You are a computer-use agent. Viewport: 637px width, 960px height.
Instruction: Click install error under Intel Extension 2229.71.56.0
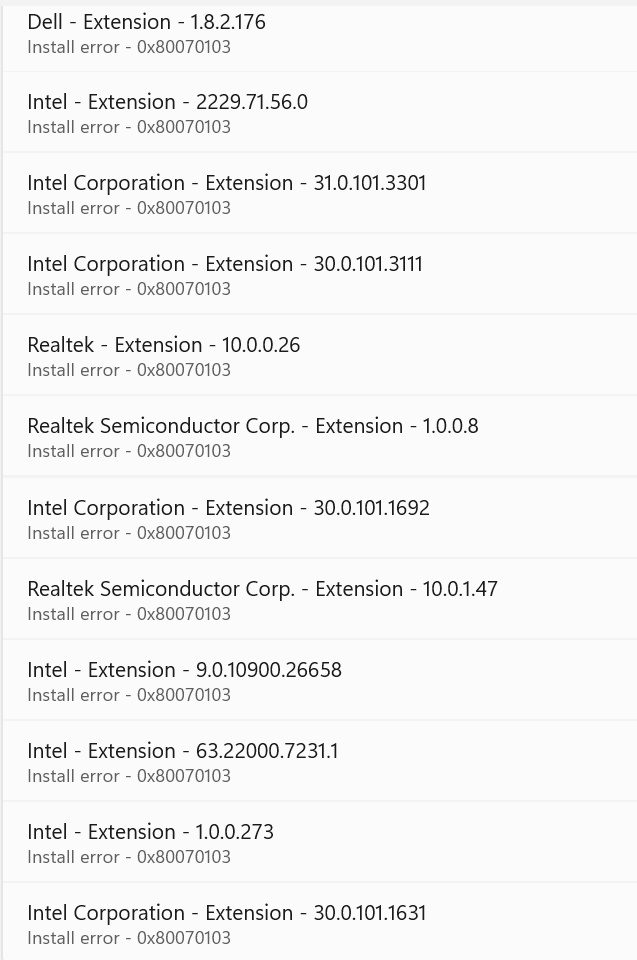point(129,127)
